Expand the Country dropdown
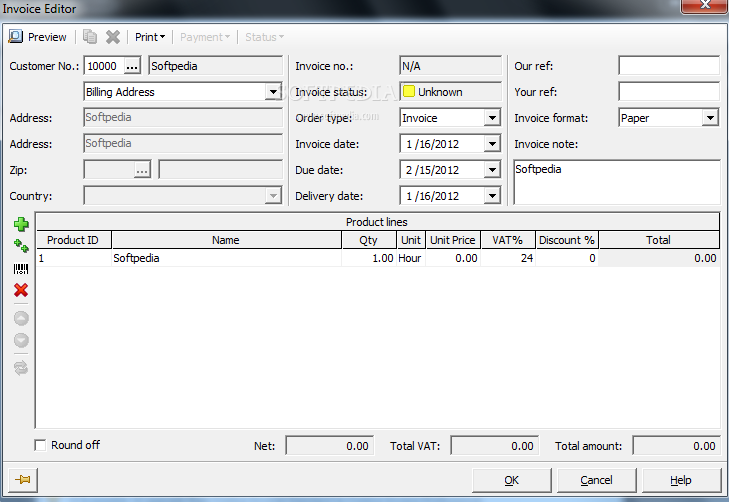 click(x=273, y=196)
